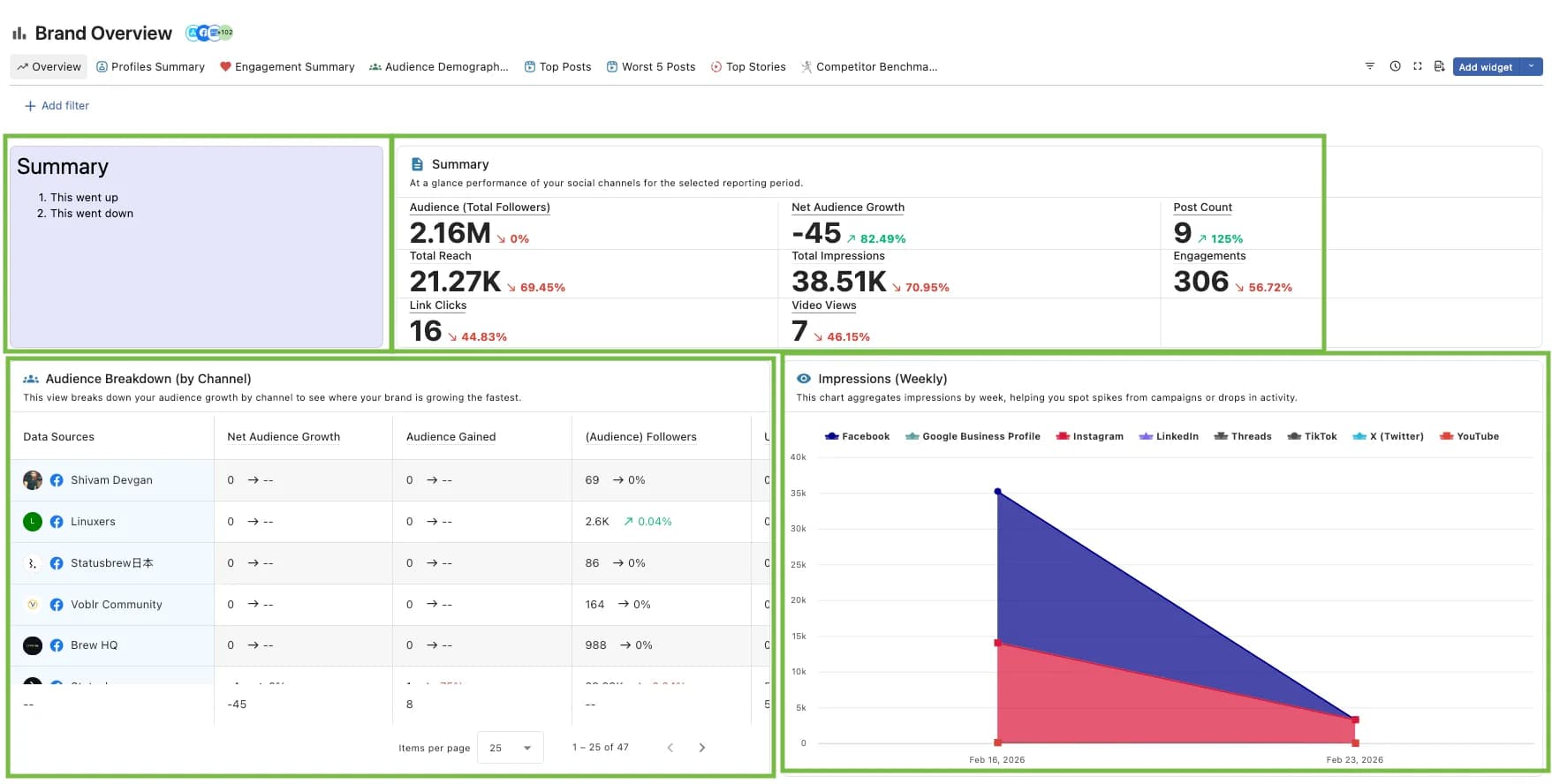Toggle YouTube series in chart legend
The width and height of the screenshot is (1552, 784).
coord(1469,436)
